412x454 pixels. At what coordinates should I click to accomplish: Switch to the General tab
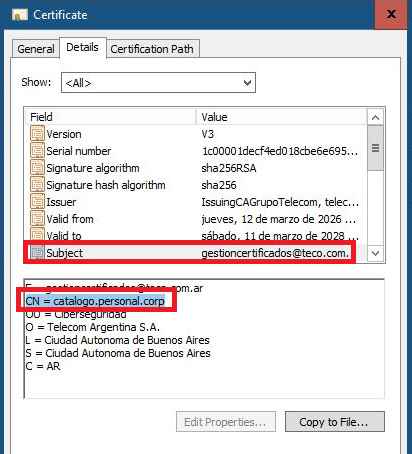36,49
